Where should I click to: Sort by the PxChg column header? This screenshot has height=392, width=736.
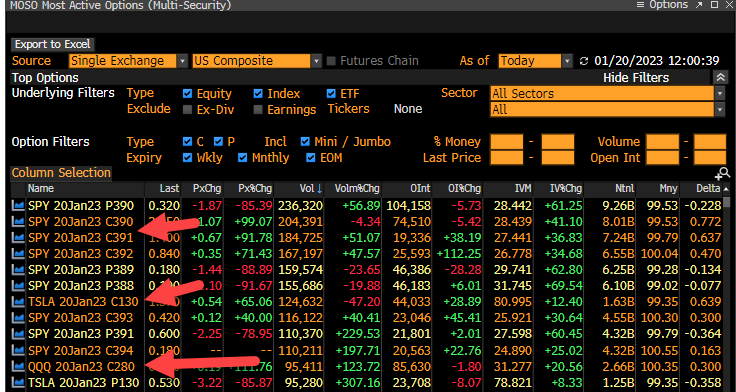pos(202,189)
